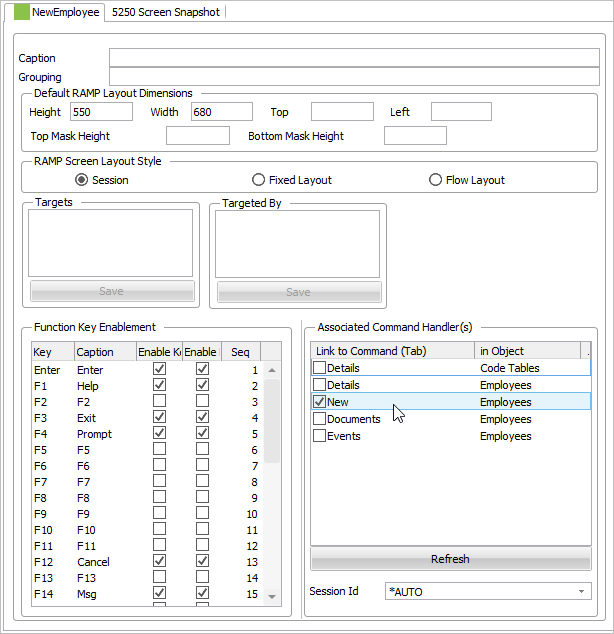Screen dimensions: 614x634
Task: Click the Height field showing 550
Action: coord(101,112)
